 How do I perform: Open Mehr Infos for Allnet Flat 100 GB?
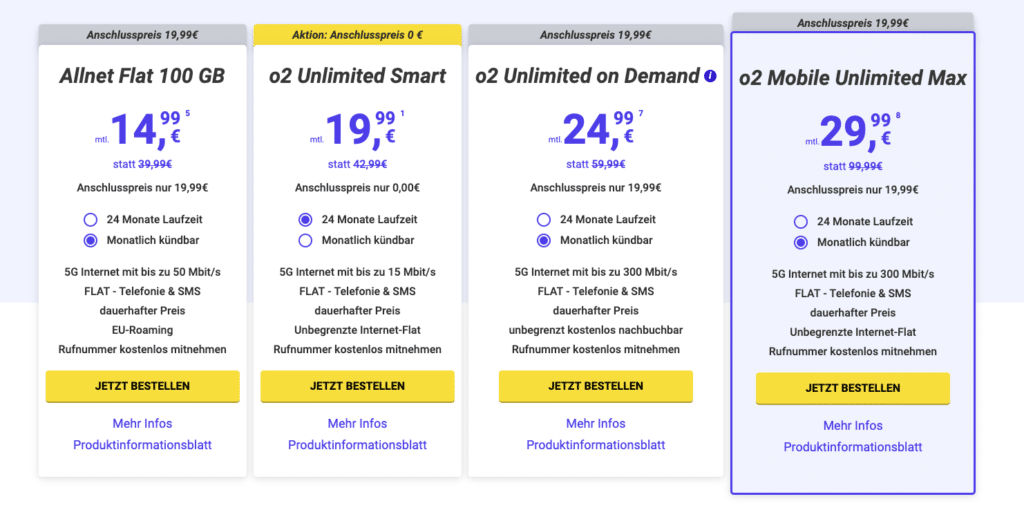pyautogui.click(x=142, y=424)
